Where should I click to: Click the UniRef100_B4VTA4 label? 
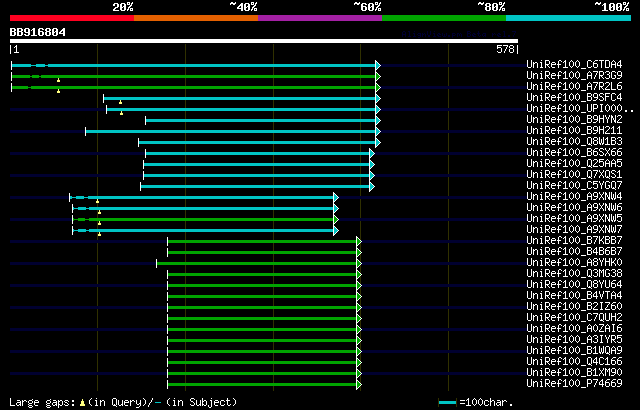574,295
